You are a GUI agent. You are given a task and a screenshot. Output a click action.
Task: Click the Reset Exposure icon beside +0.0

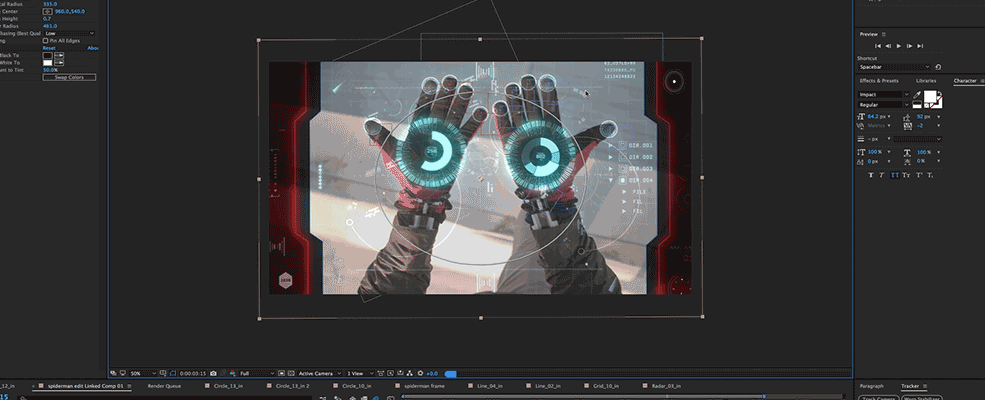(x=421, y=373)
